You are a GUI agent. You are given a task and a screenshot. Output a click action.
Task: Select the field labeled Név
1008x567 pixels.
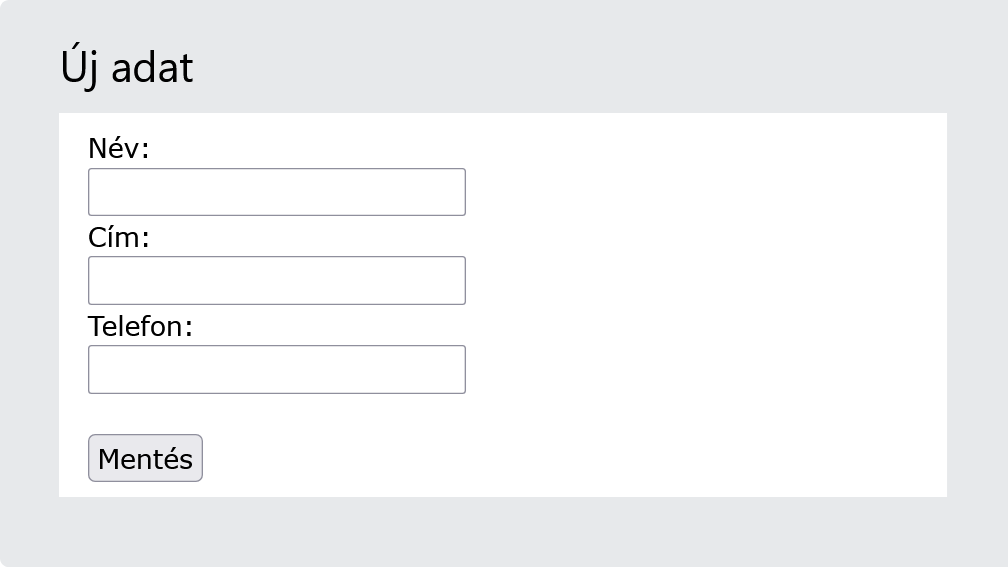tap(276, 192)
